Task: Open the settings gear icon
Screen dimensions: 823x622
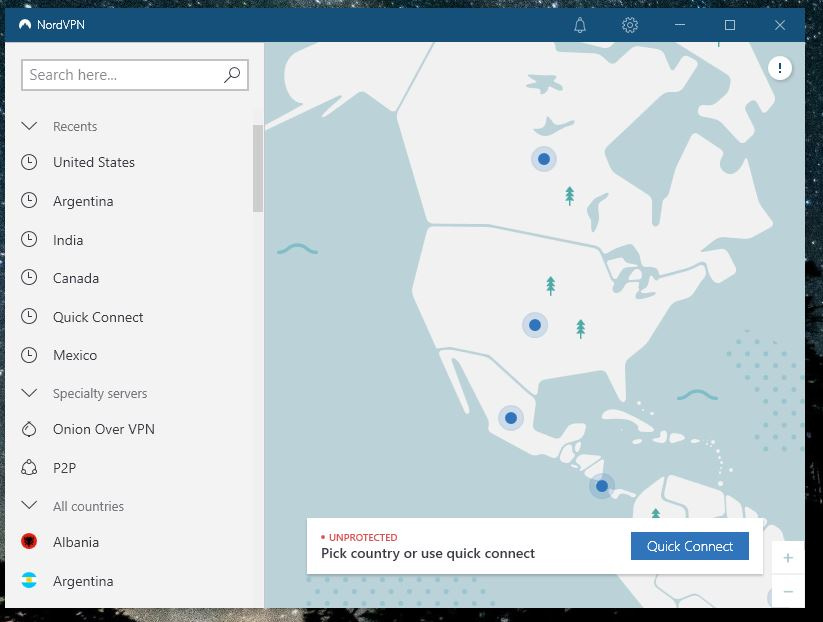Action: tap(629, 25)
